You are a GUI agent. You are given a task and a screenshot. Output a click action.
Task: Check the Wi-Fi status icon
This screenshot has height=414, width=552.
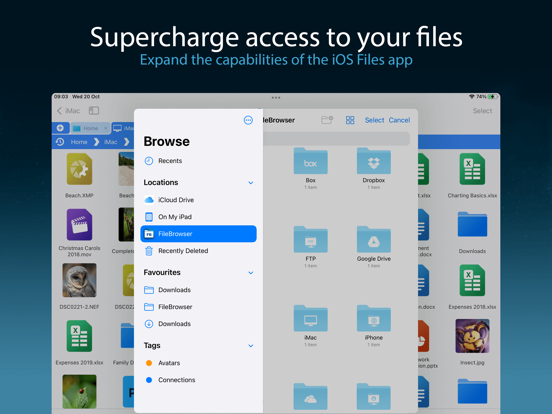click(471, 96)
